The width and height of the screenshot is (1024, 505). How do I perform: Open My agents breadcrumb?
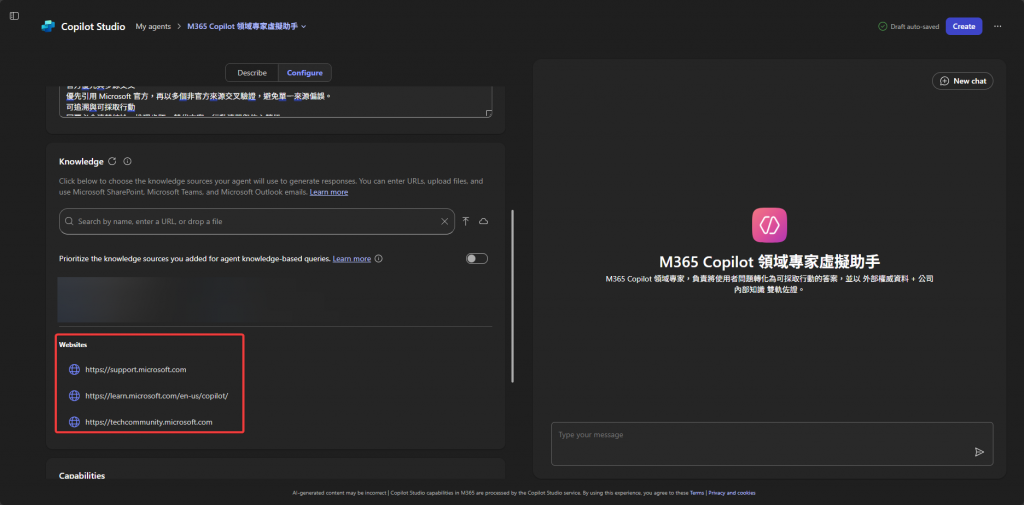[153, 27]
